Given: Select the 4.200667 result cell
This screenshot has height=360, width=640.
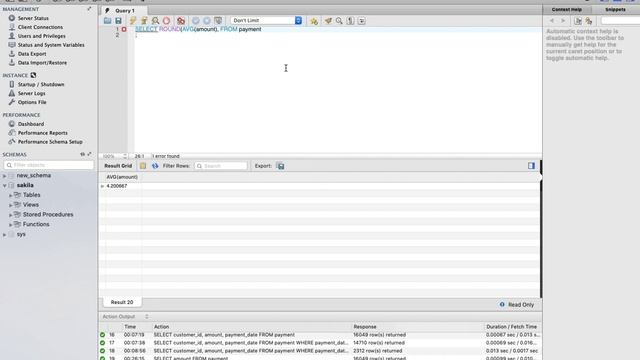Looking at the screenshot, I should coord(117,186).
